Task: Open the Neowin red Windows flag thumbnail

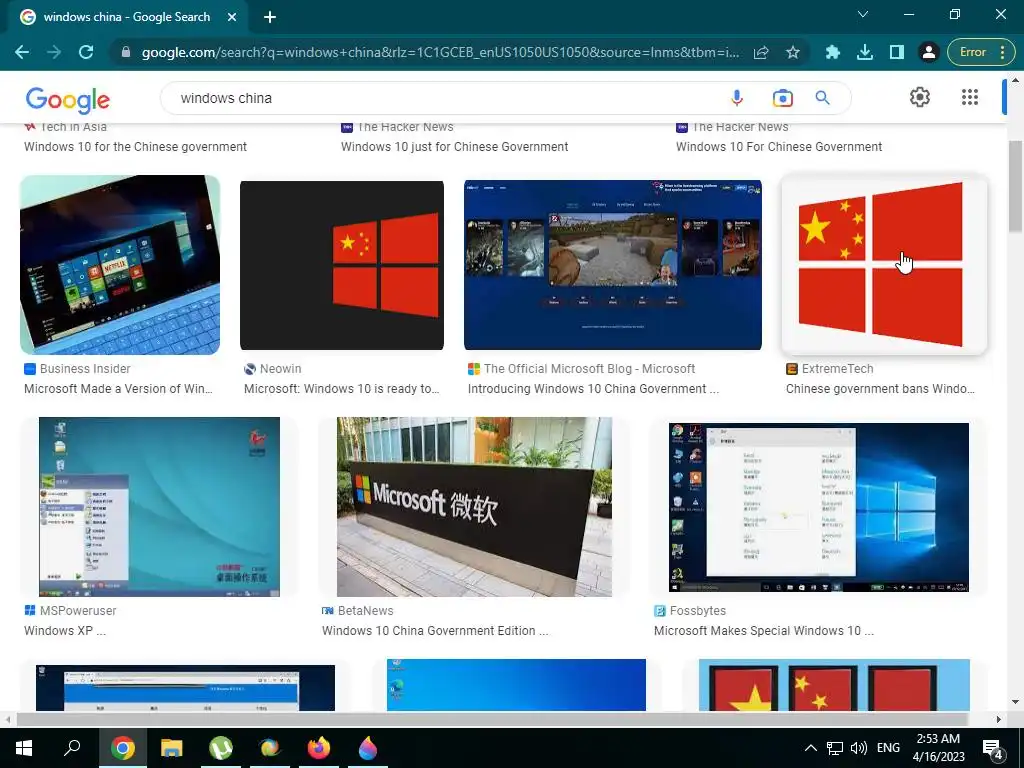Action: [x=342, y=265]
